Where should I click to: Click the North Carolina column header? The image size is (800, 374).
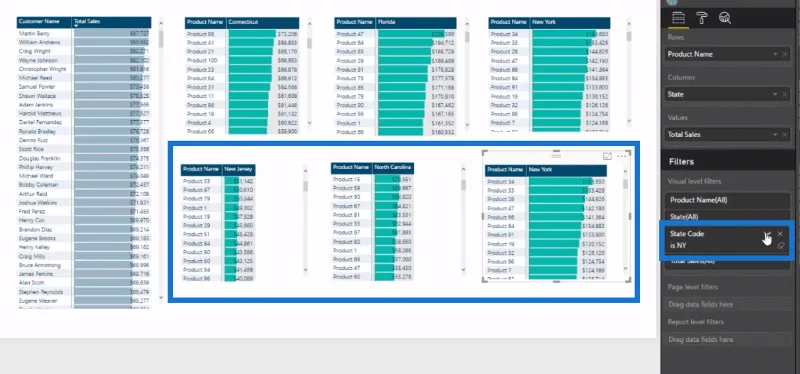click(393, 167)
